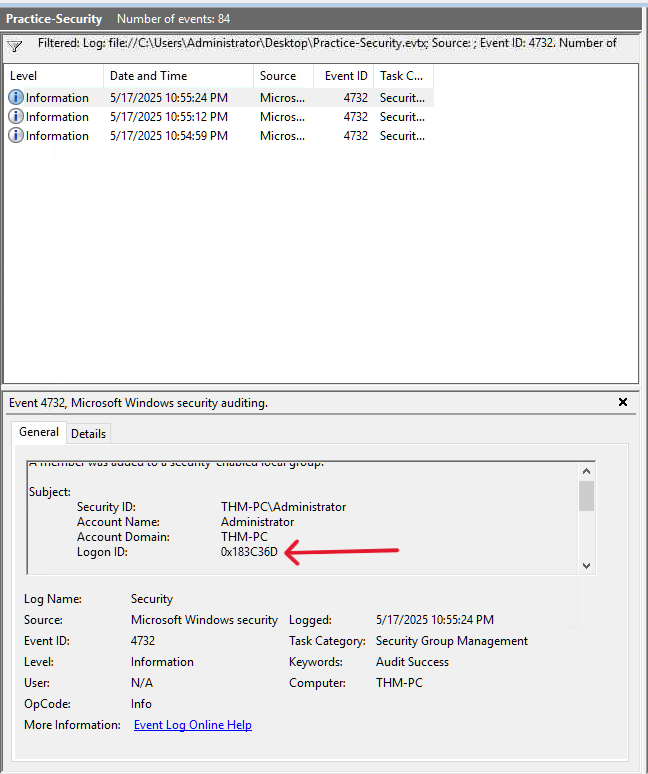Viewport: 648px width, 774px height.
Task: Click the Source column header
Action: coord(282,76)
